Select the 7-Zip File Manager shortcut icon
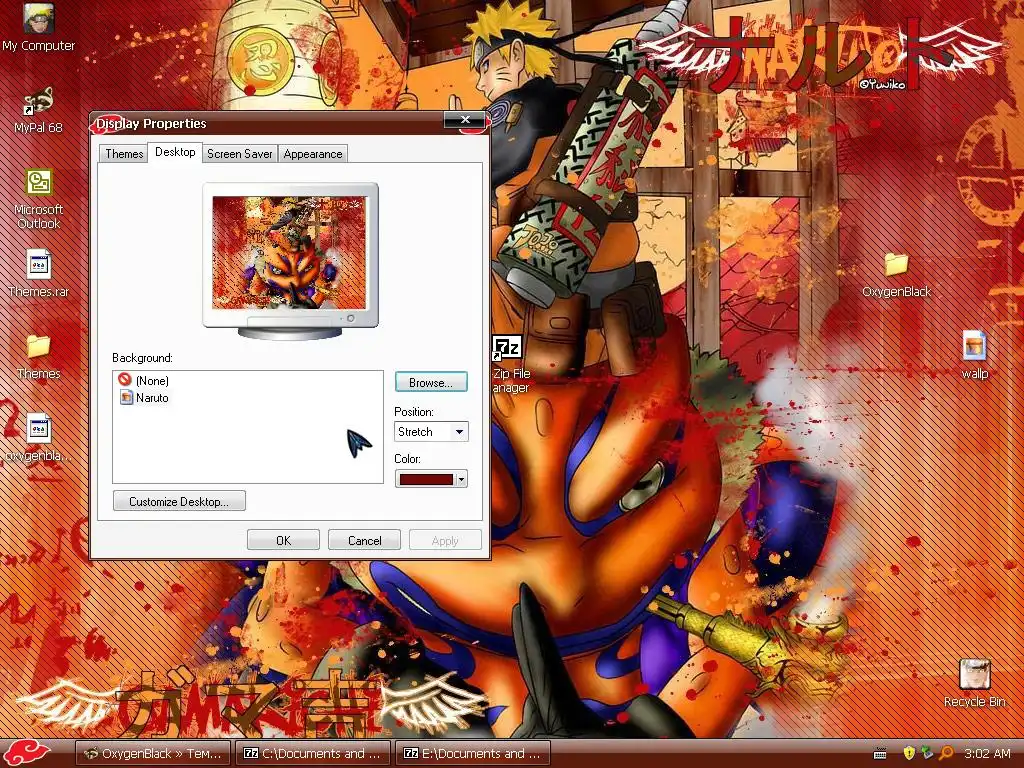Image resolution: width=1024 pixels, height=768 pixels. (507, 347)
